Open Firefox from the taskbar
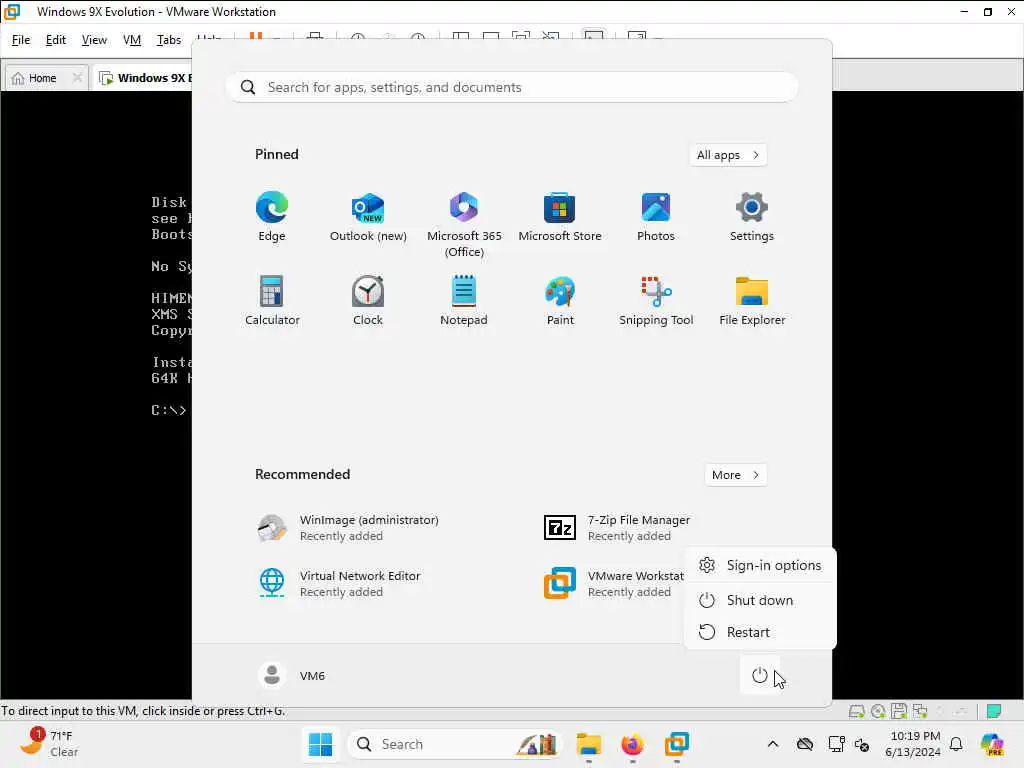Screen dimensions: 1024x768 (632, 744)
